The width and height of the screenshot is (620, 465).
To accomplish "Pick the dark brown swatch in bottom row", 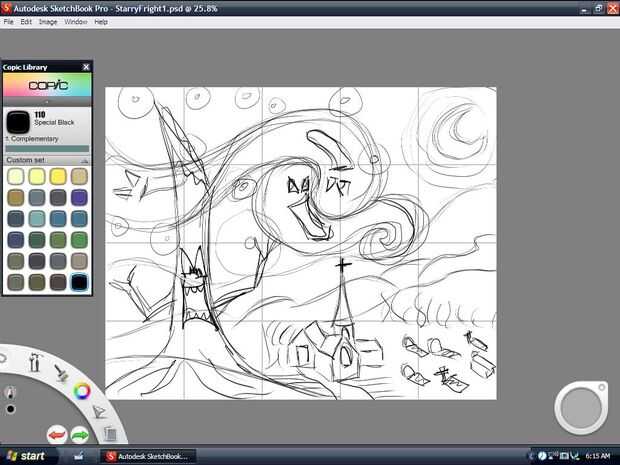I will [x=58, y=282].
